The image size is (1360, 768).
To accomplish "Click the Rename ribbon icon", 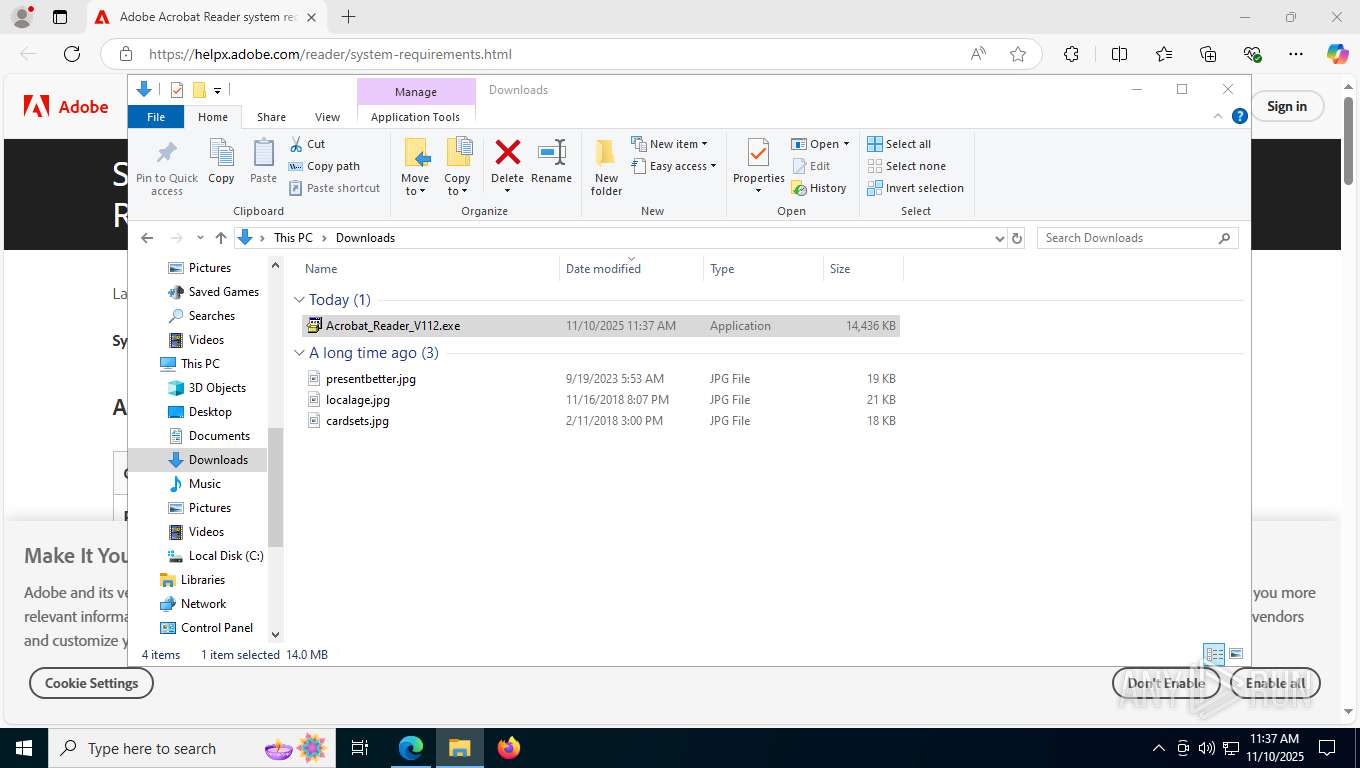I will pos(551,162).
